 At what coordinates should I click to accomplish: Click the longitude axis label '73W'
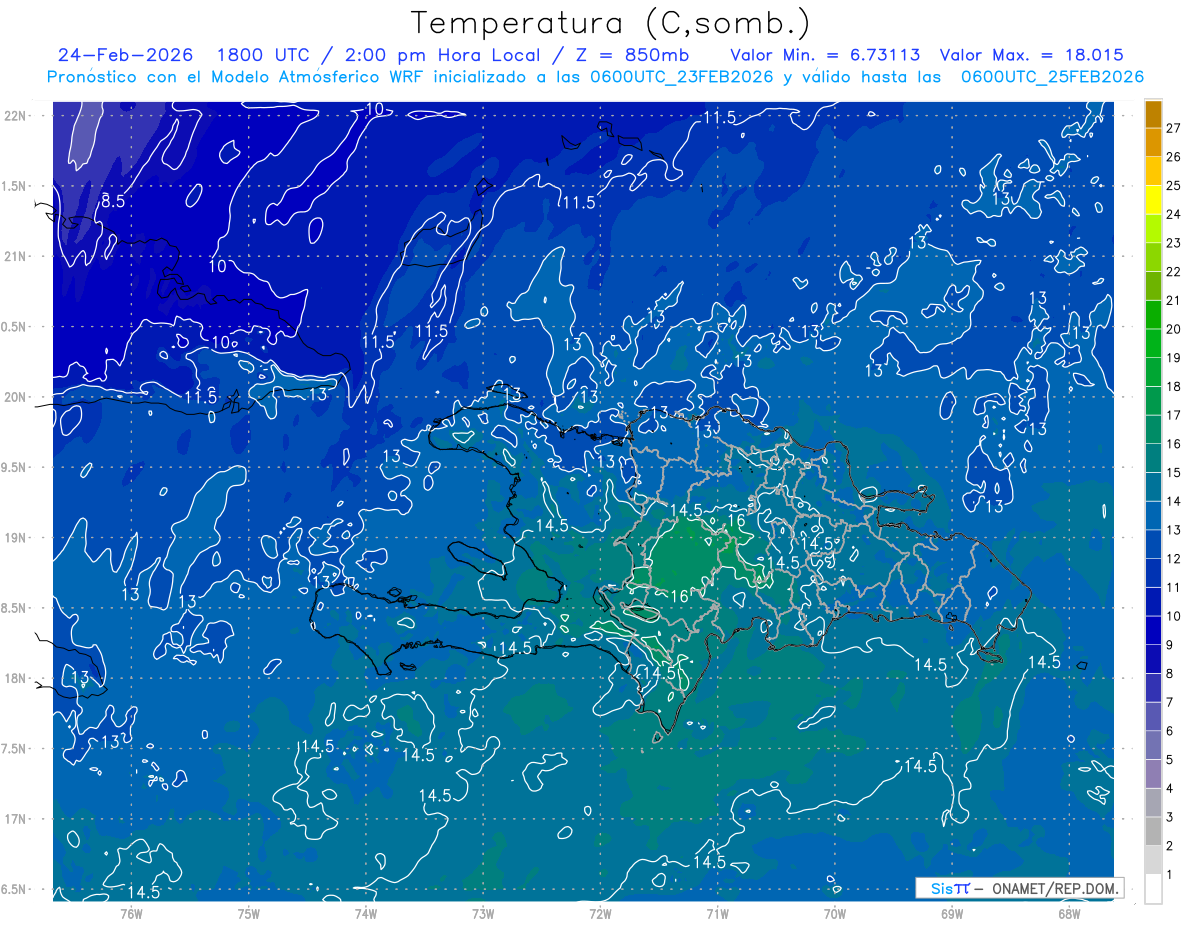(x=483, y=913)
